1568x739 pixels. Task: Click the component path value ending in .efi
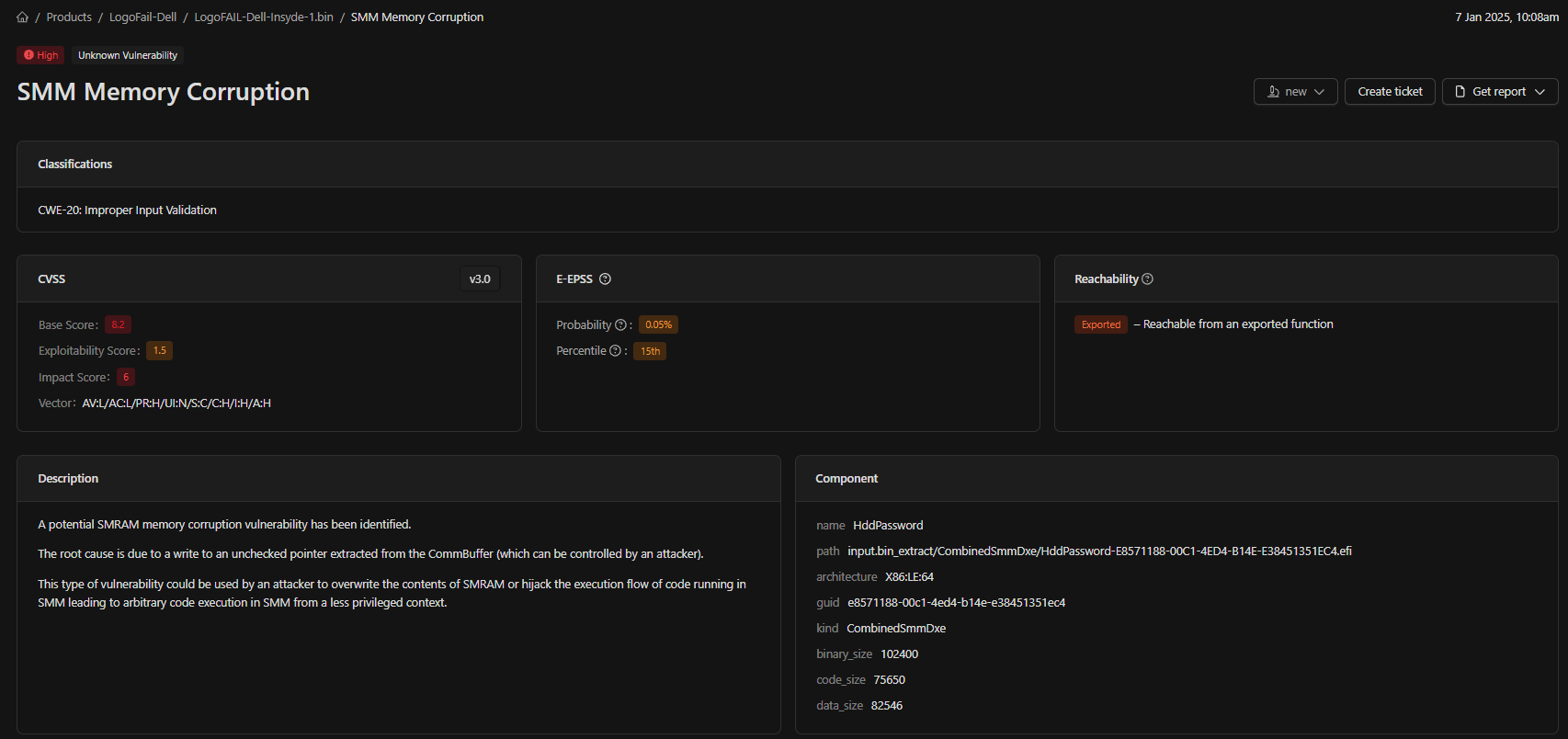click(x=1099, y=551)
